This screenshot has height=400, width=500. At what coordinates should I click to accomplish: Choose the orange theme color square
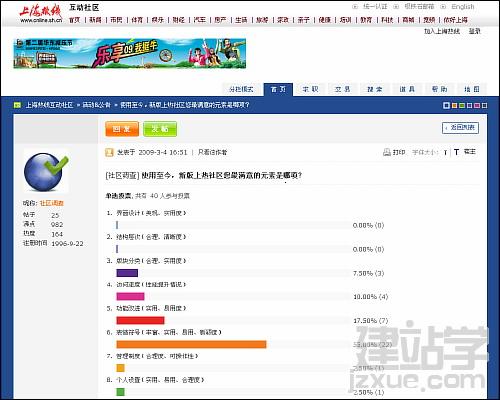(x=454, y=106)
